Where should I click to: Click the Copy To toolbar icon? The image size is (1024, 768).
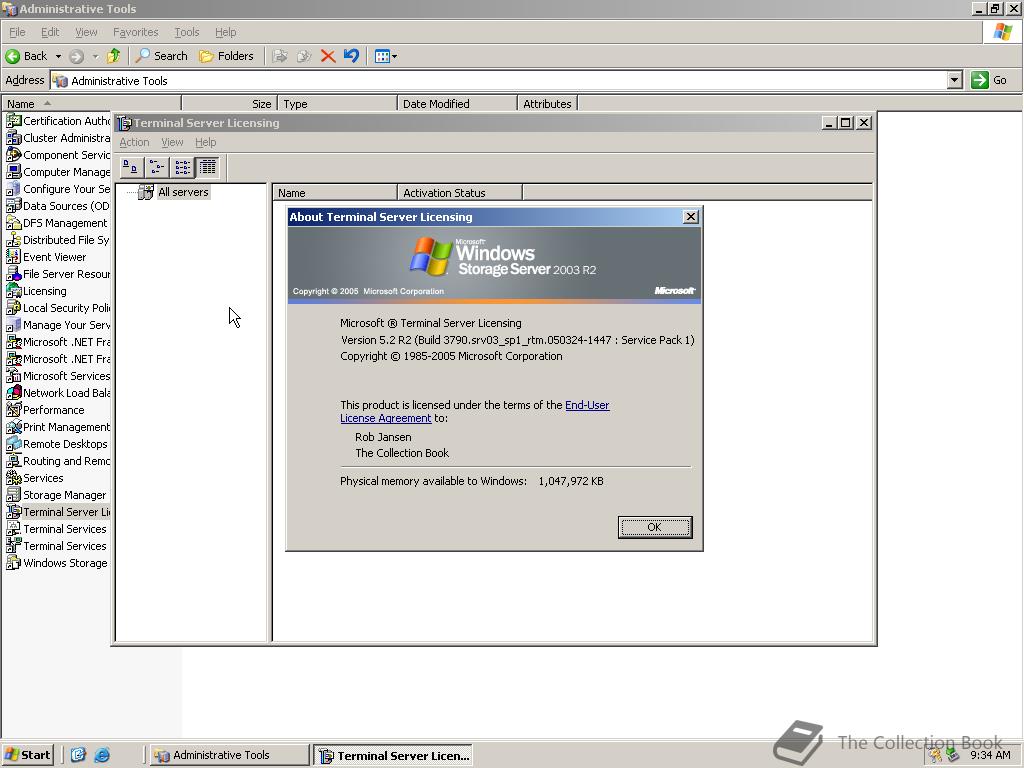304,56
